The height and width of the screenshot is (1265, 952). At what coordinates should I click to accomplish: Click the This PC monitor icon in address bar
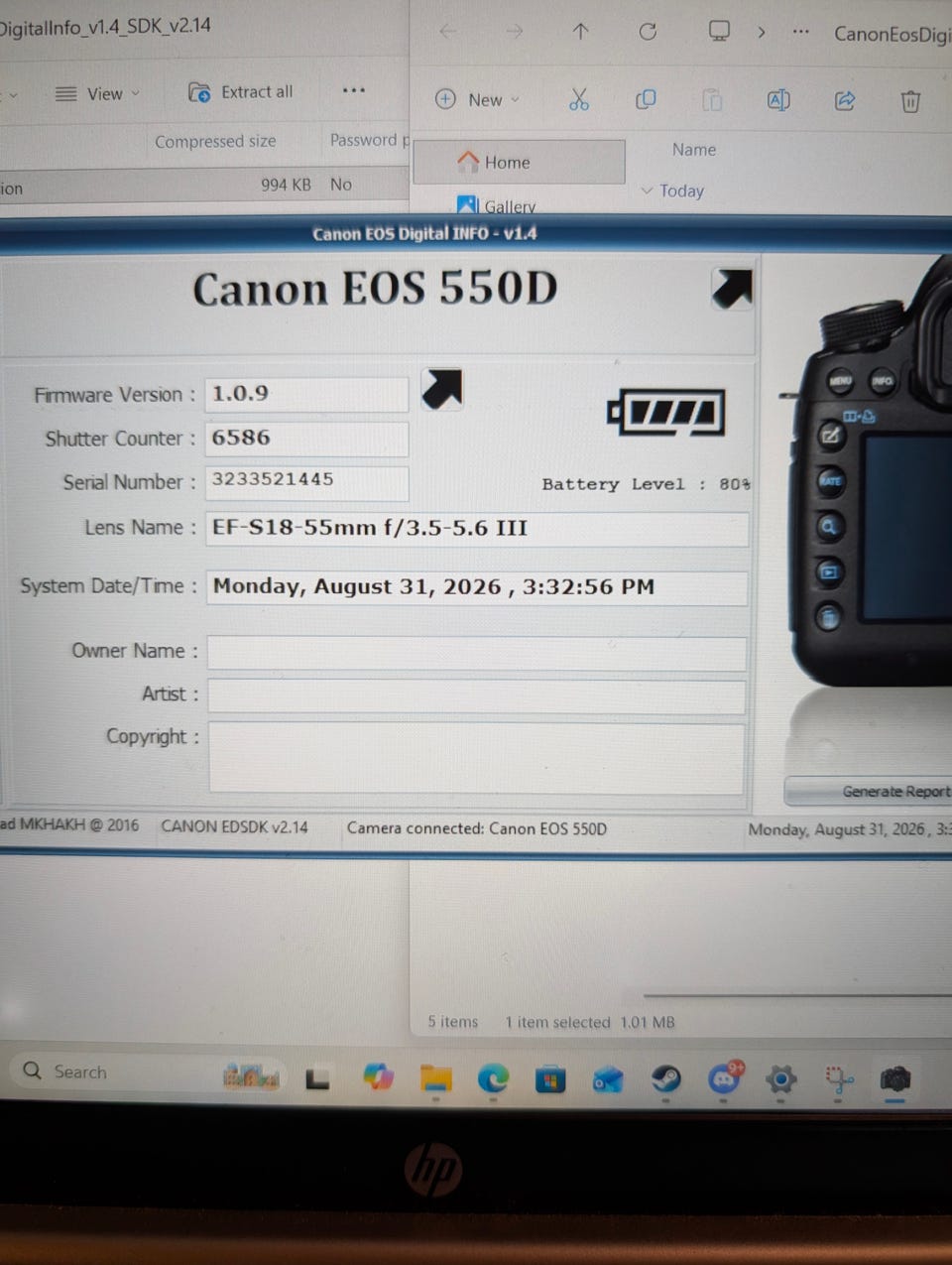[x=719, y=31]
